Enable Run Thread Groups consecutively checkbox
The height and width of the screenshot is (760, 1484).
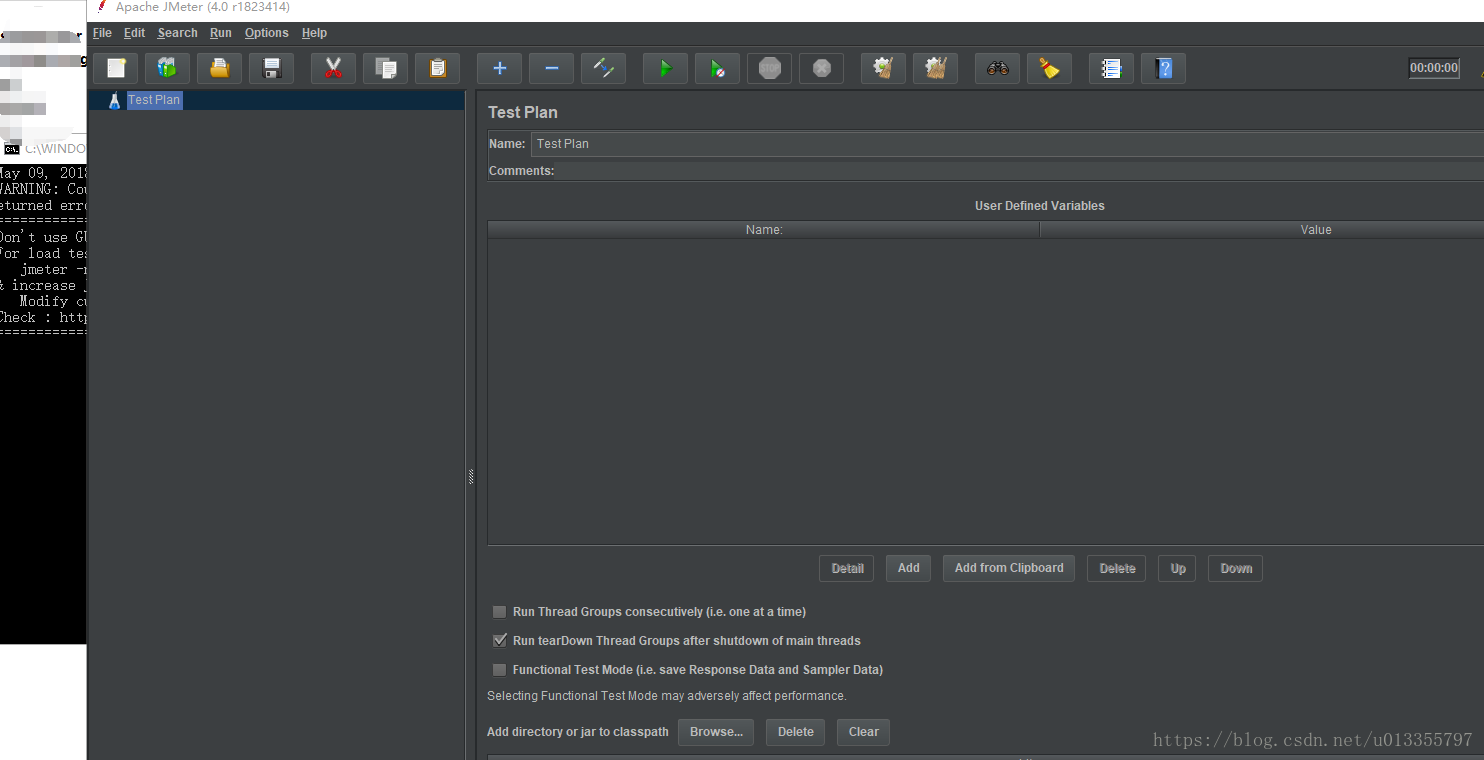pos(500,612)
